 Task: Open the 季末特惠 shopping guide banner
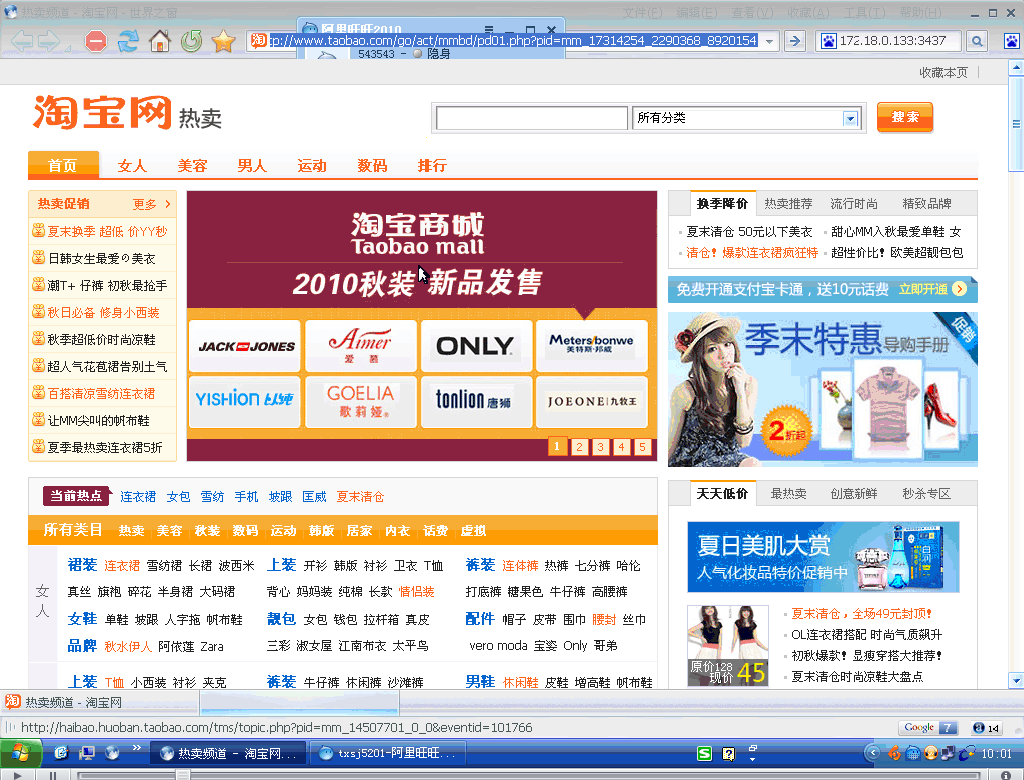click(x=823, y=389)
